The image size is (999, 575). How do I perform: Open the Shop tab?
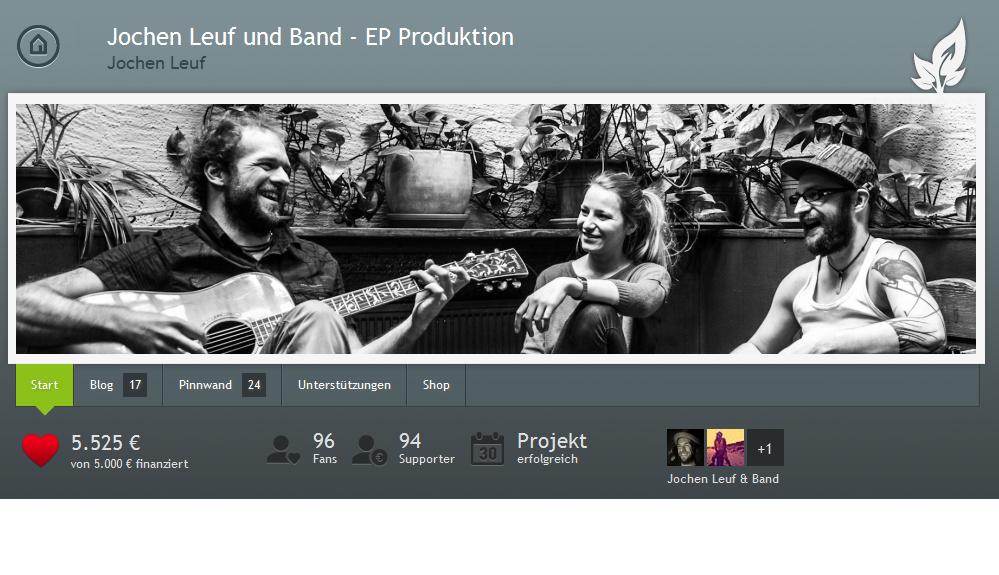coord(436,385)
